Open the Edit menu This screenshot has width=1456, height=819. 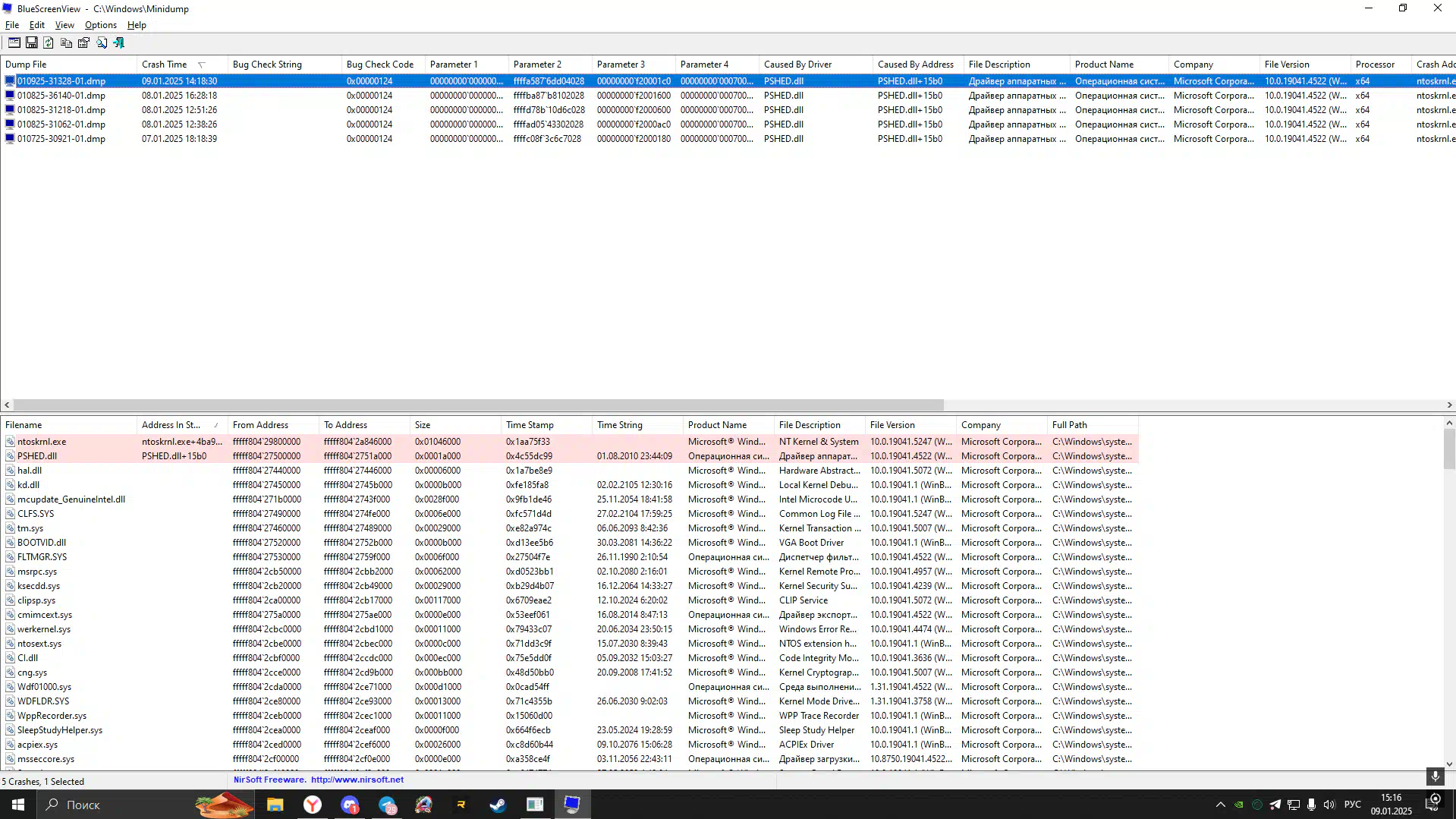[37, 25]
